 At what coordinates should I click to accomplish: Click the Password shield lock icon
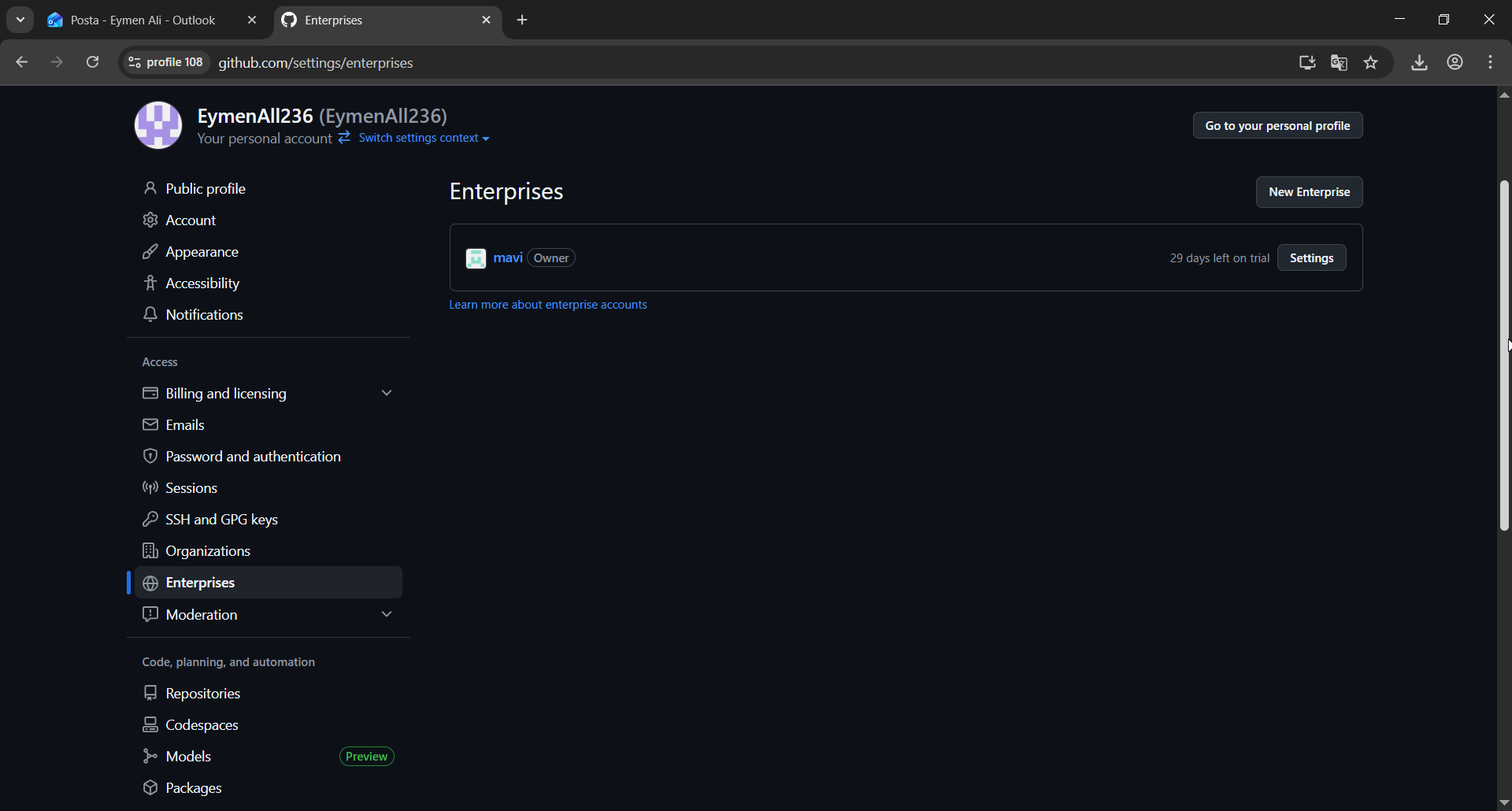pyautogui.click(x=150, y=457)
